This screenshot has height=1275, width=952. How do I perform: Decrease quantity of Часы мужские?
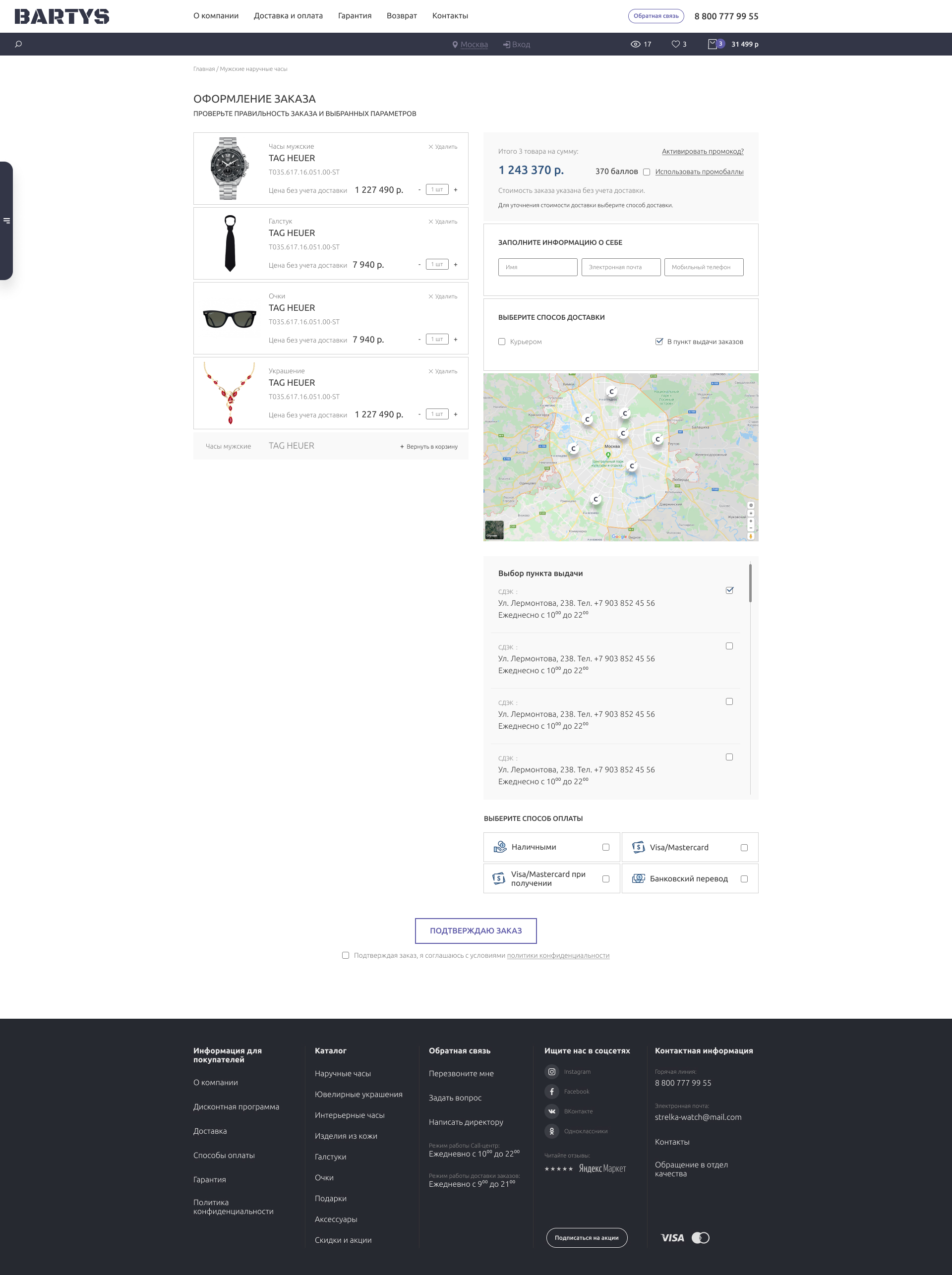click(x=419, y=189)
